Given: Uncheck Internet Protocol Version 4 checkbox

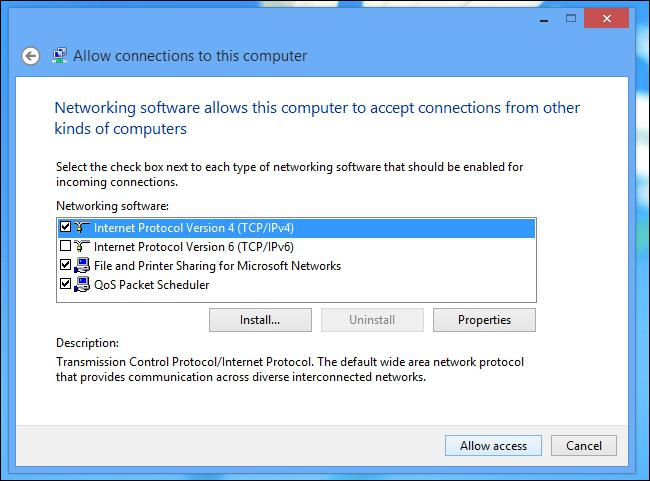Looking at the screenshot, I should point(65,227).
